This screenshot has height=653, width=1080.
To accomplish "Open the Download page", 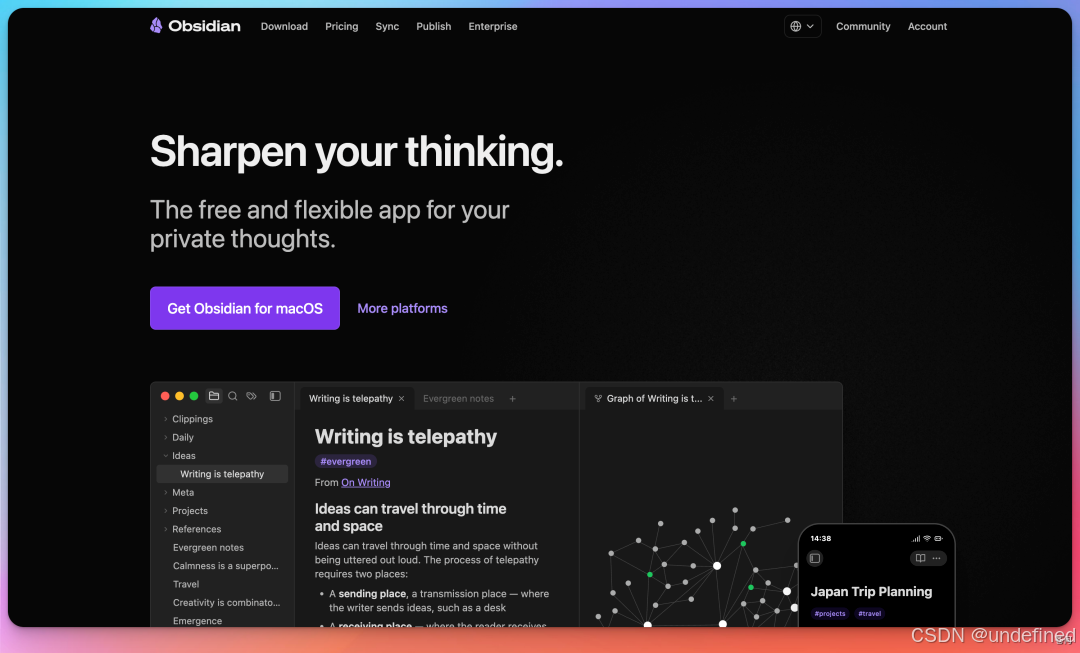I will pos(284,26).
